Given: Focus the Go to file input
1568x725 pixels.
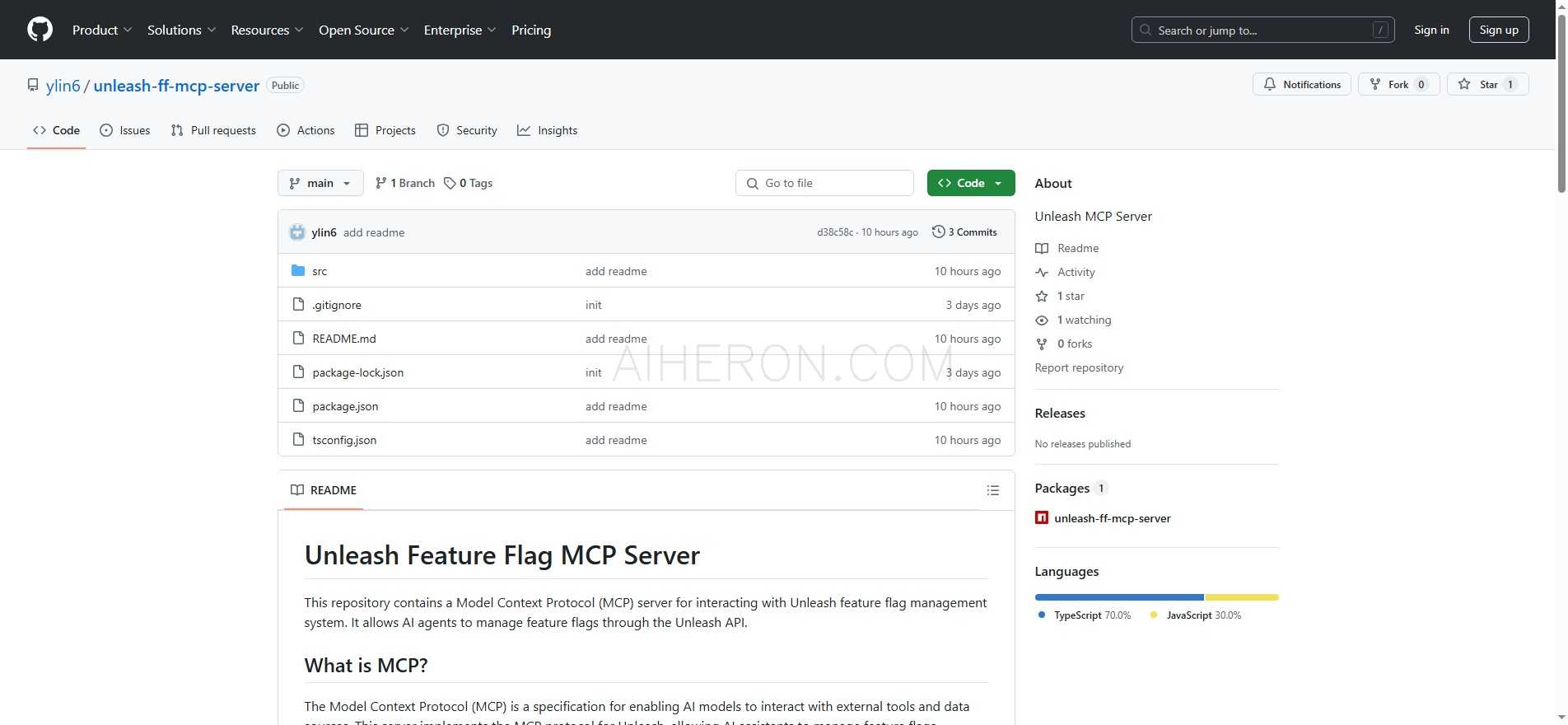Looking at the screenshot, I should click(824, 183).
